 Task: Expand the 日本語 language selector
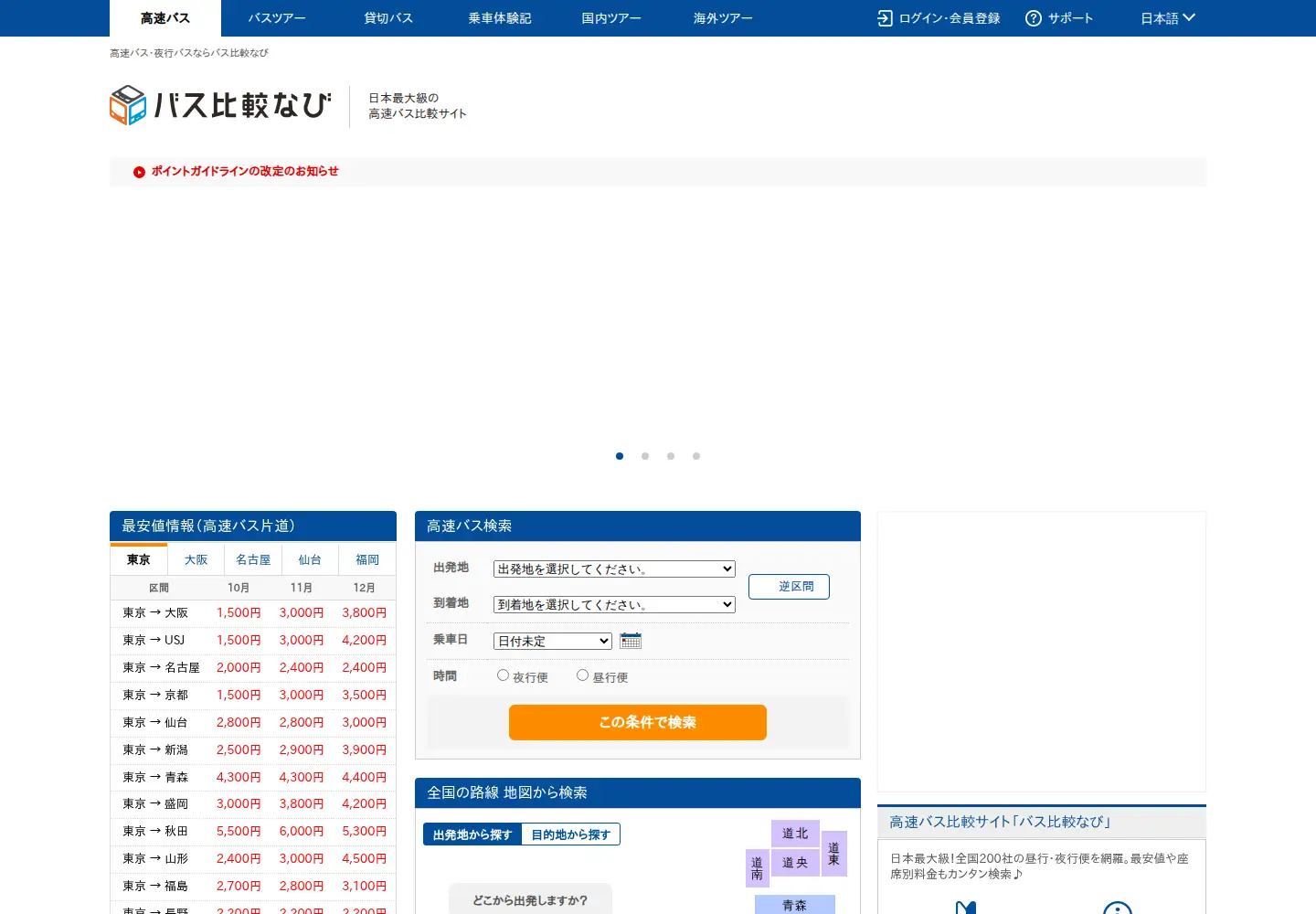(1168, 18)
